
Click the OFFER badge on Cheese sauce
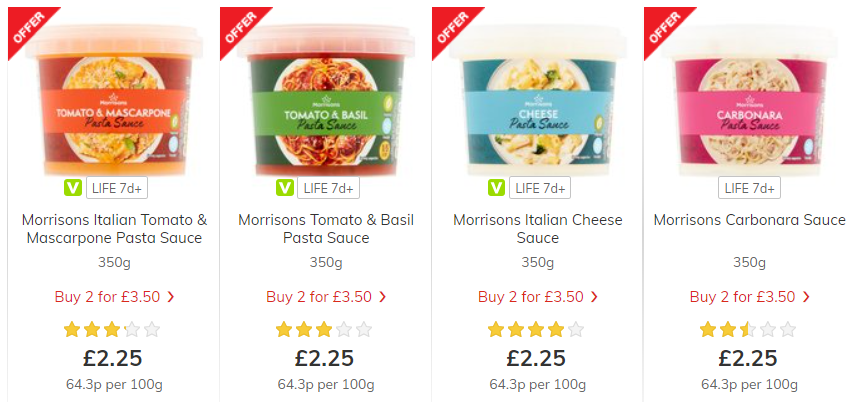[451, 26]
